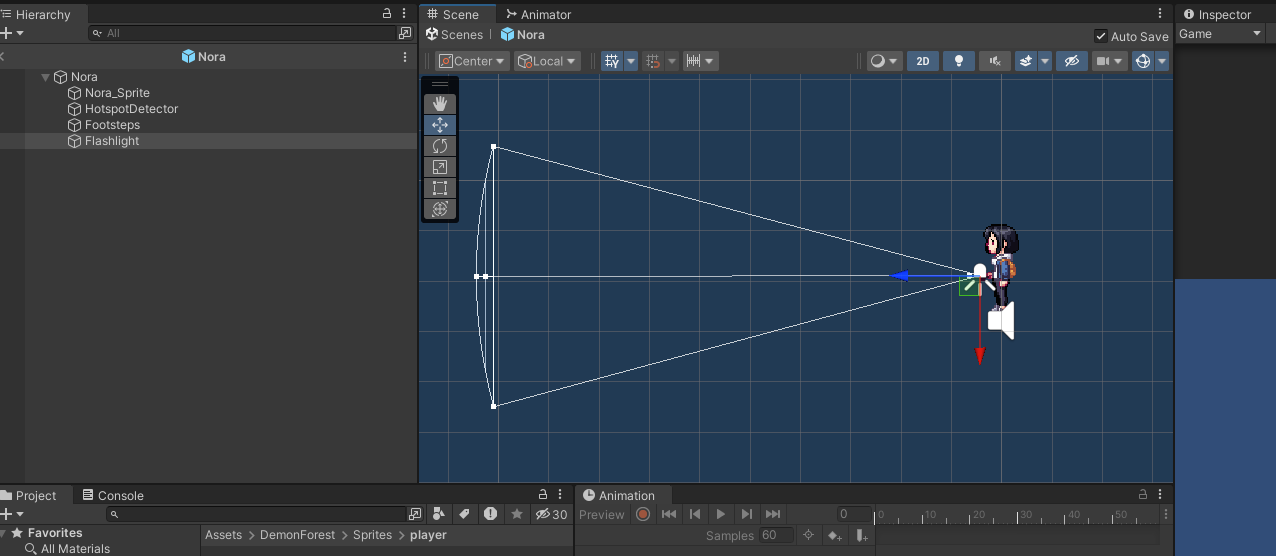Search by label in Project panel

click(464, 514)
